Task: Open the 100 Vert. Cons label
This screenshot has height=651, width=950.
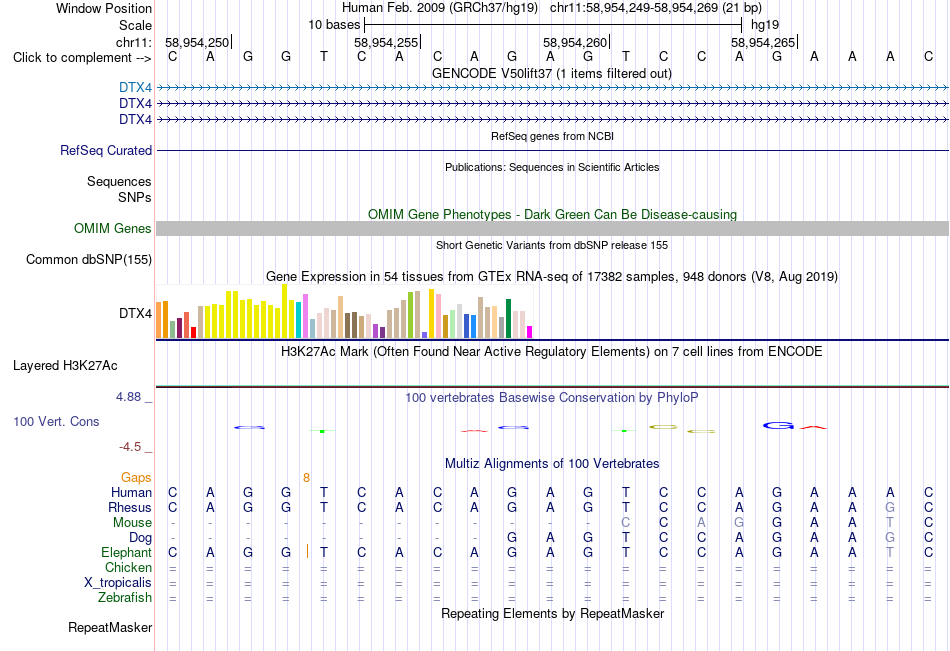Action: (56, 421)
